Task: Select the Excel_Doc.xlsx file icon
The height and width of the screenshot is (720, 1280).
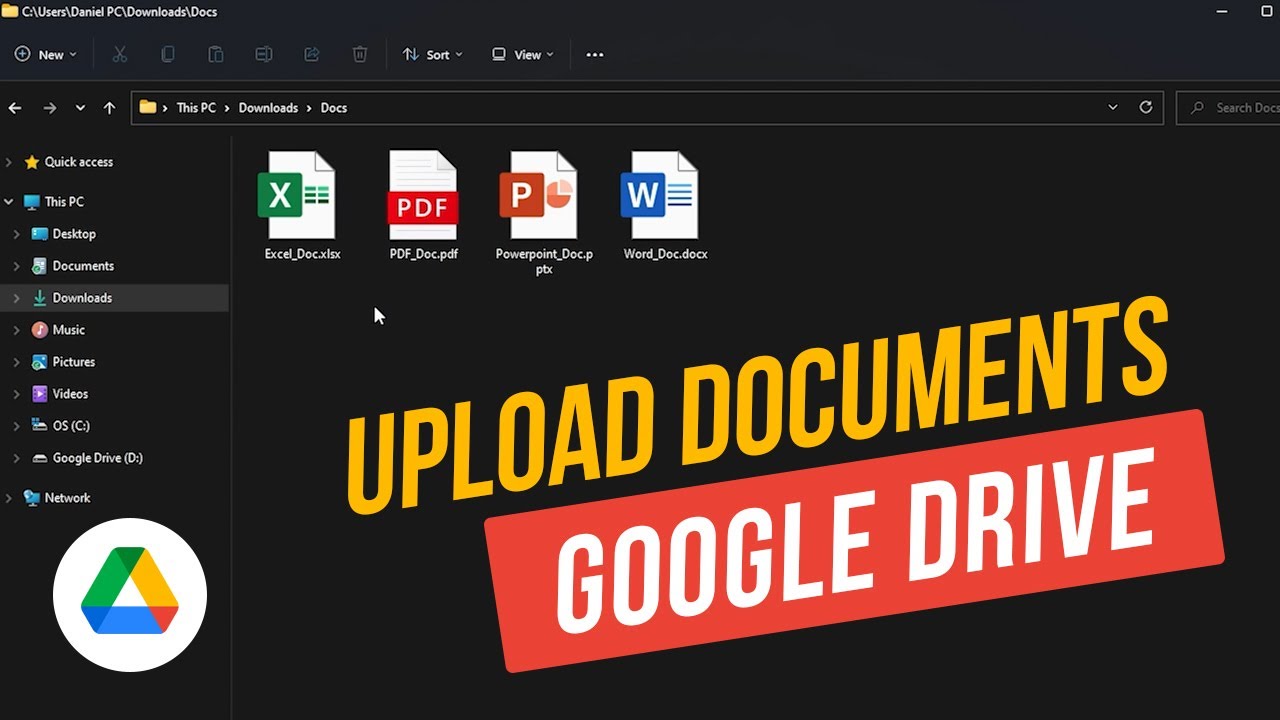Action: 296,195
